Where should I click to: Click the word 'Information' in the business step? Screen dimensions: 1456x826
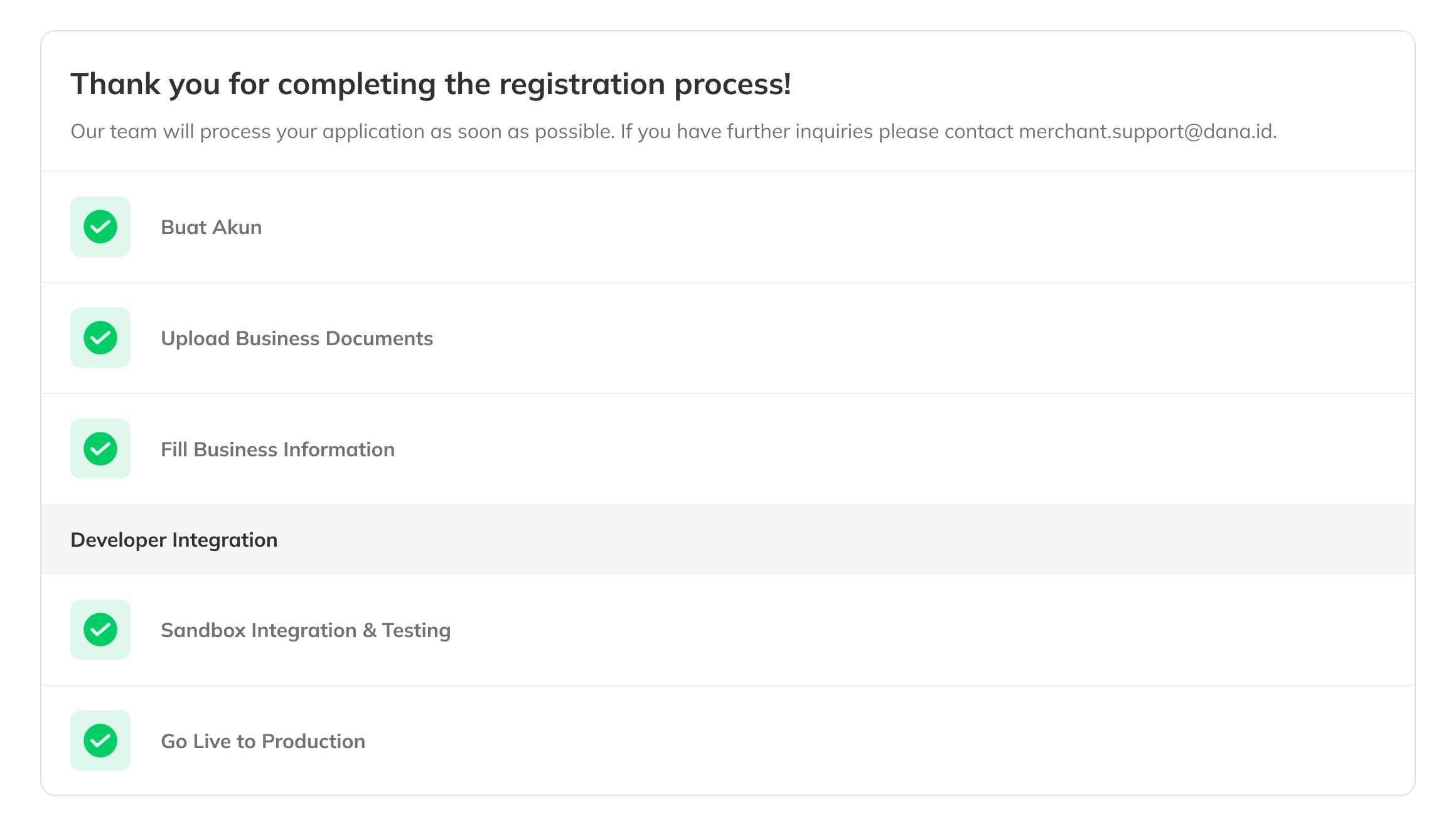coord(339,449)
